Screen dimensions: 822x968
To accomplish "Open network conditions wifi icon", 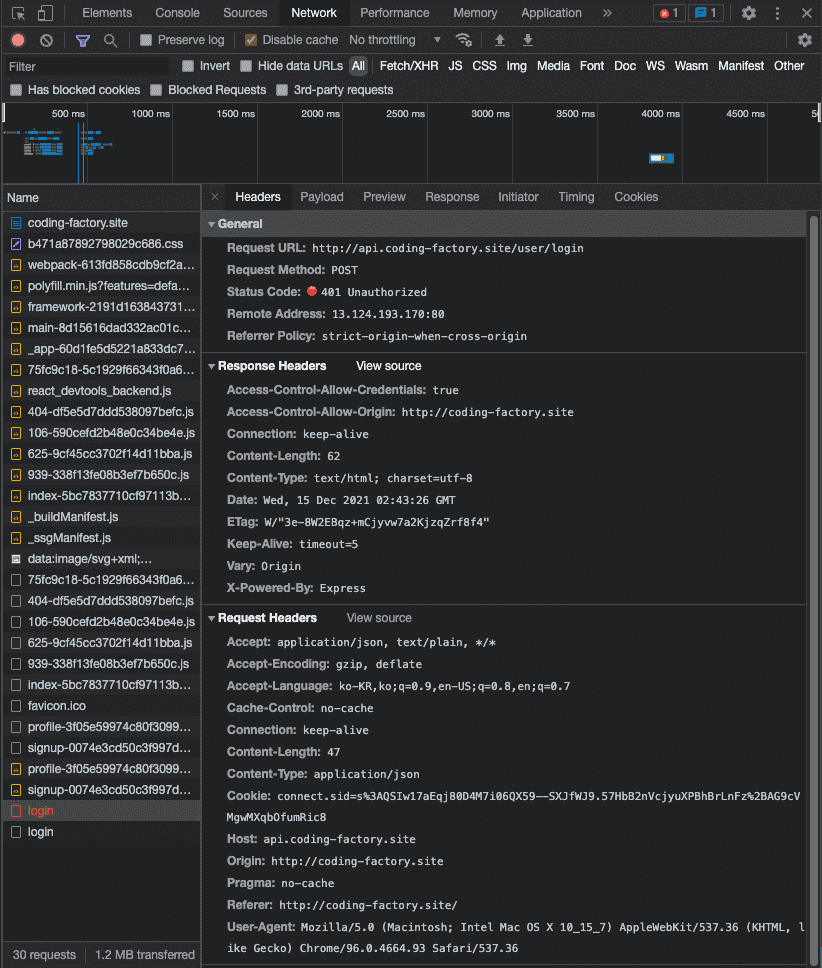I will [463, 40].
